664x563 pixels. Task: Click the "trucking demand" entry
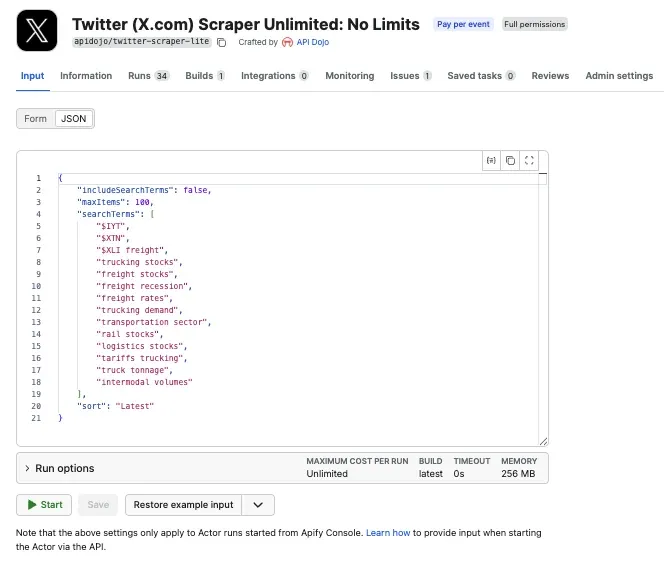[139, 310]
